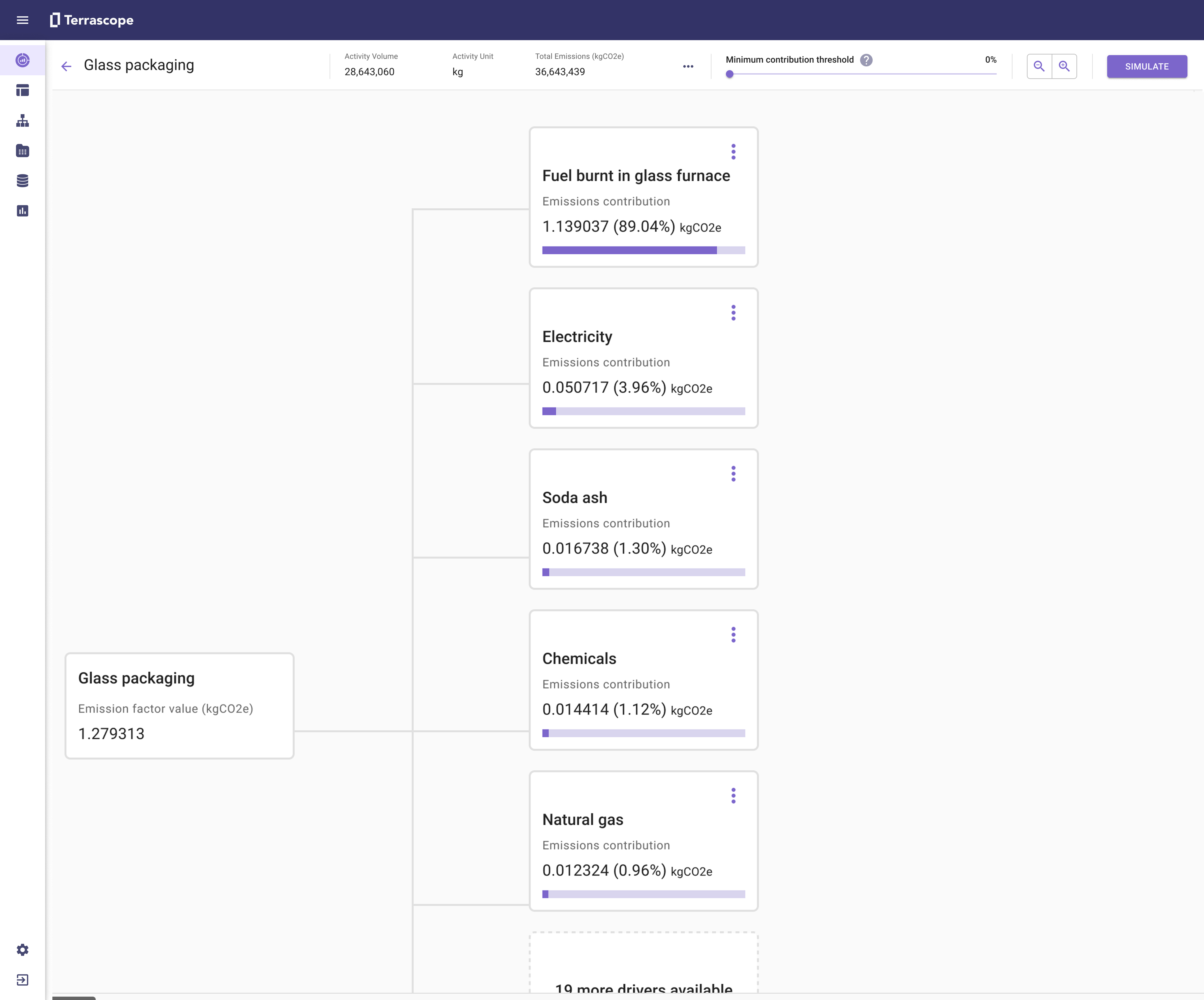Go back using the arrow beside Glass packaging
This screenshot has width=1204, height=1000.
[67, 67]
